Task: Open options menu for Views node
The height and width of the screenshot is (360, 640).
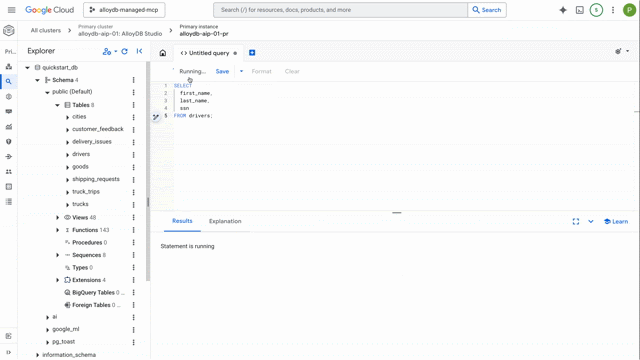Action: [133, 218]
